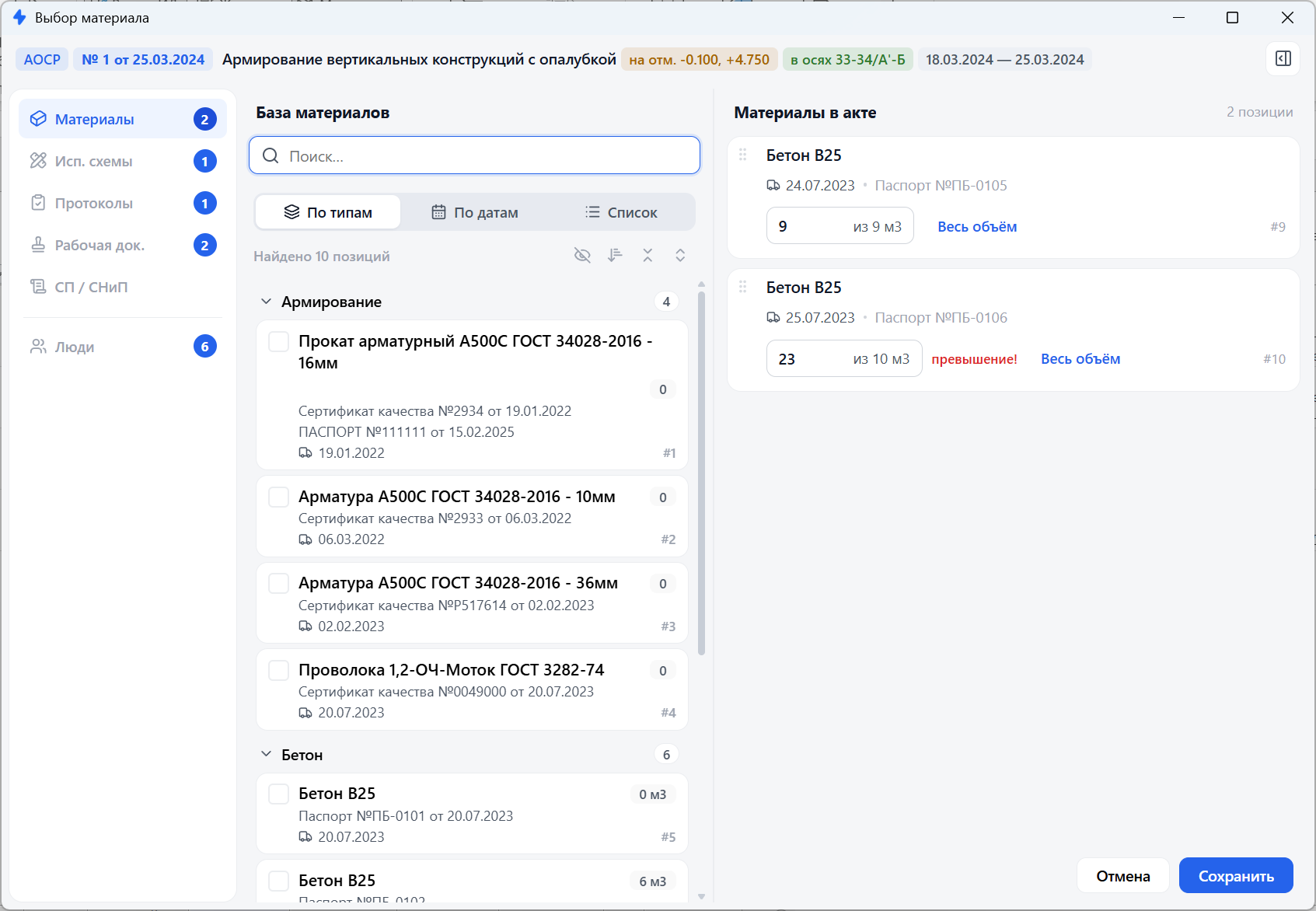Switch to Список view
The height and width of the screenshot is (911, 1316).
tap(621, 212)
